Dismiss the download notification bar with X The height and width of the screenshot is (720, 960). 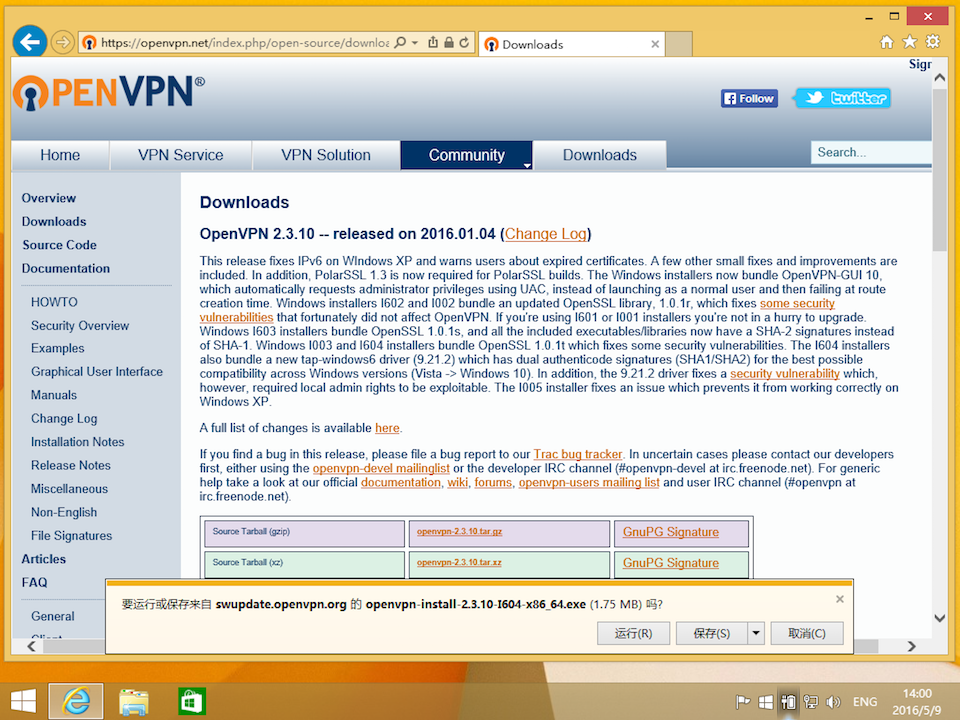pos(840,599)
